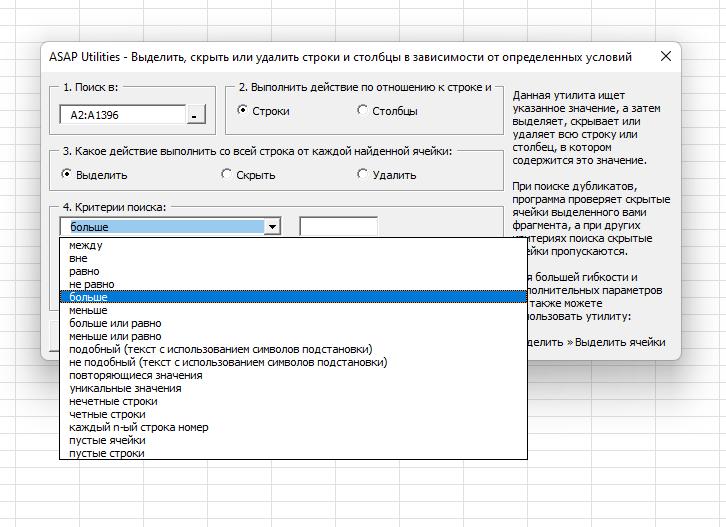Select the Столбцы radio button
This screenshot has height=527, width=726.
pyautogui.click(x=363, y=111)
